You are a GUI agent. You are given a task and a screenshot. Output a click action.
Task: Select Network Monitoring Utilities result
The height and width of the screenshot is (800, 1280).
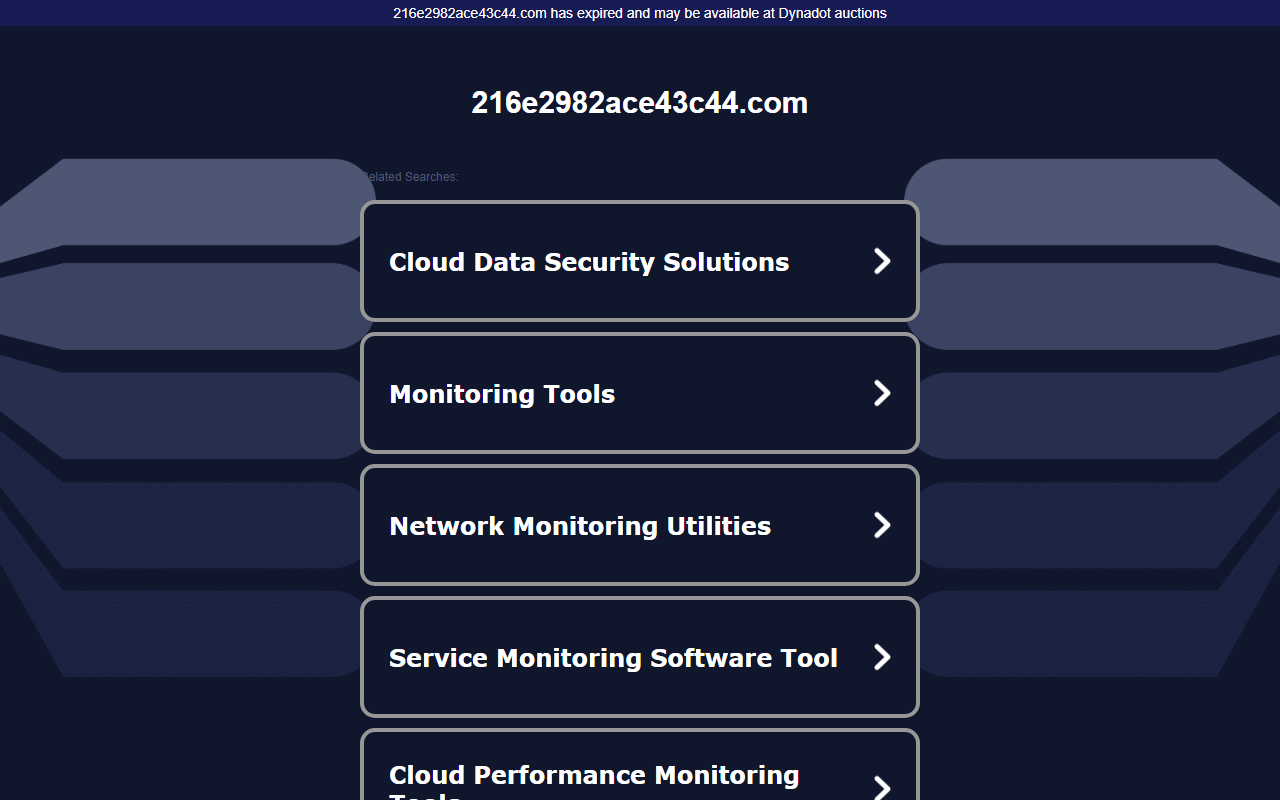pyautogui.click(x=639, y=525)
